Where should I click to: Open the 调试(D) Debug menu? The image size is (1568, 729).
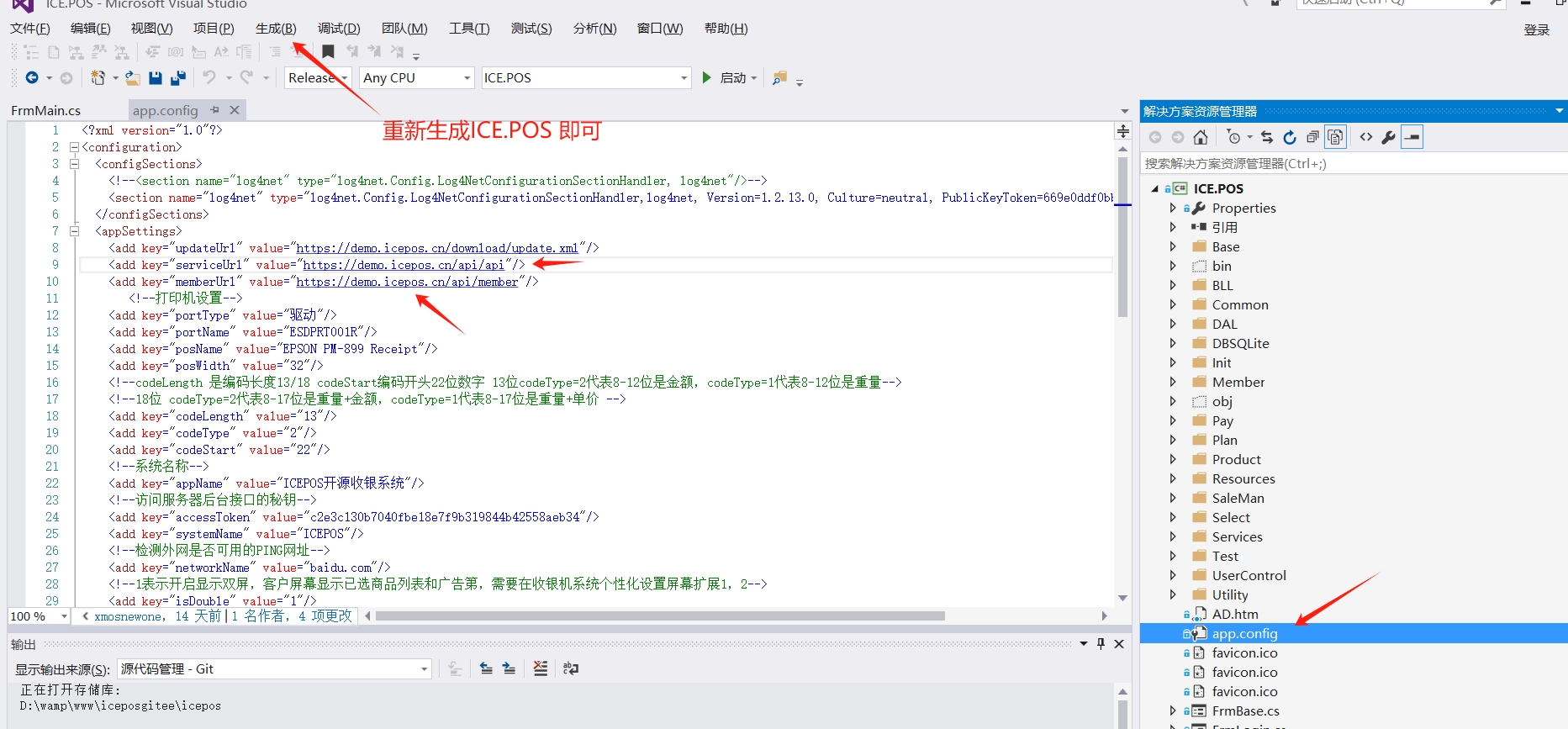(339, 29)
